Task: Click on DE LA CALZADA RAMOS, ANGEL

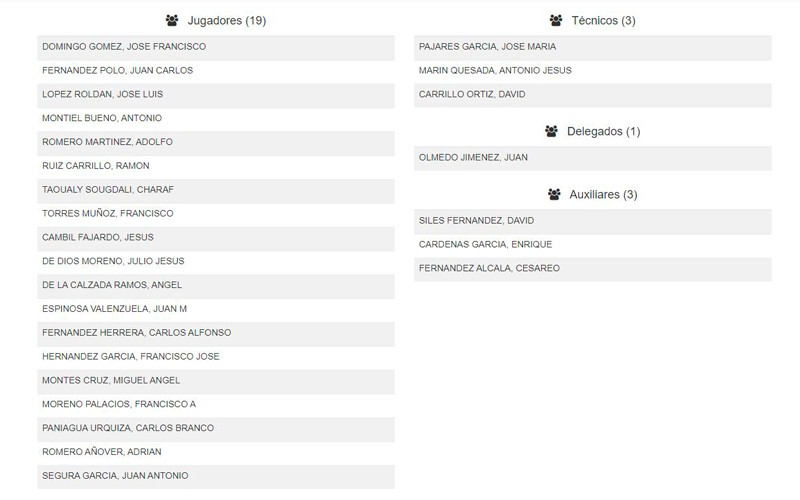Action: tap(216, 286)
